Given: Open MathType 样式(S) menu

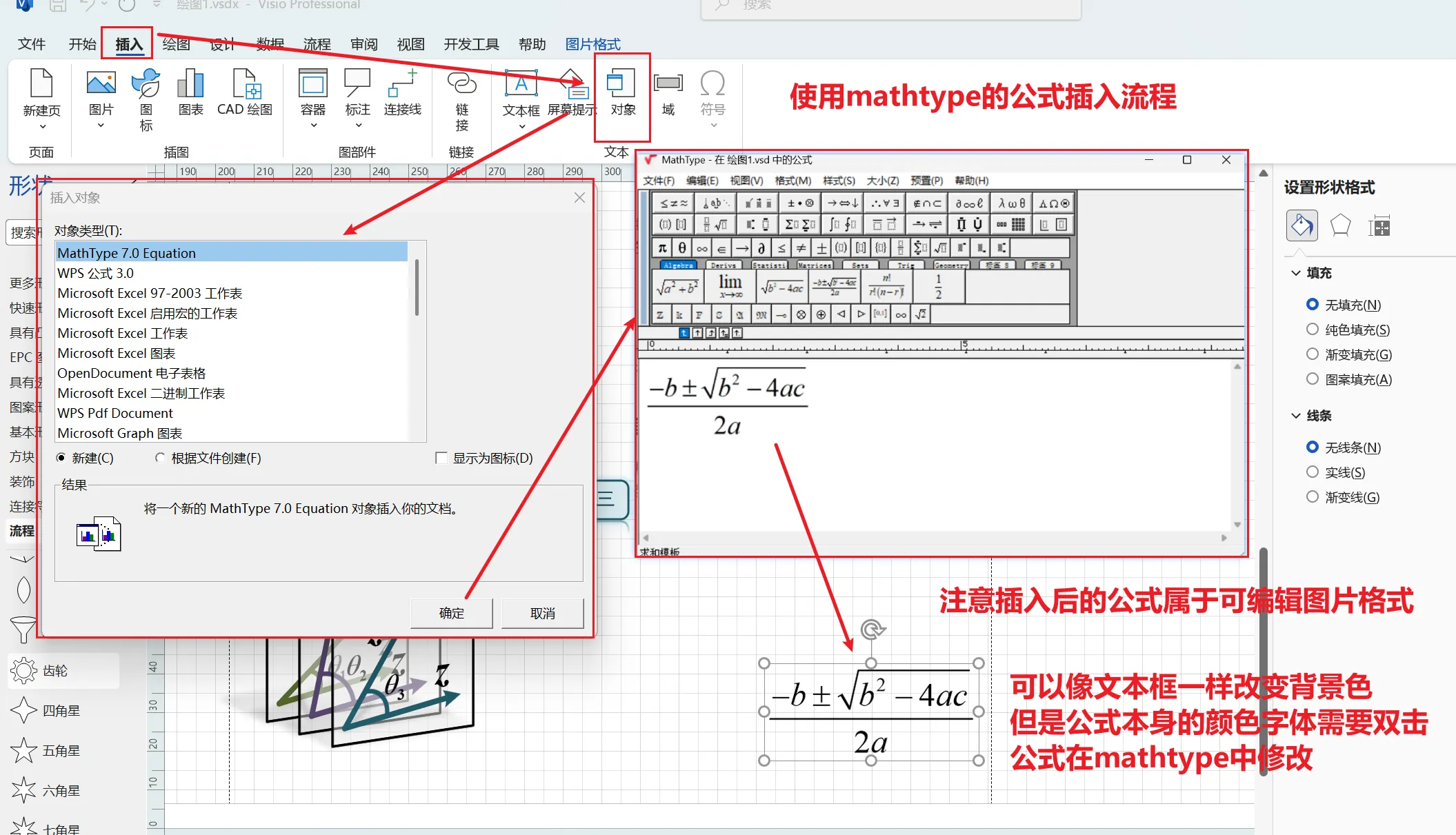Looking at the screenshot, I should click(839, 181).
